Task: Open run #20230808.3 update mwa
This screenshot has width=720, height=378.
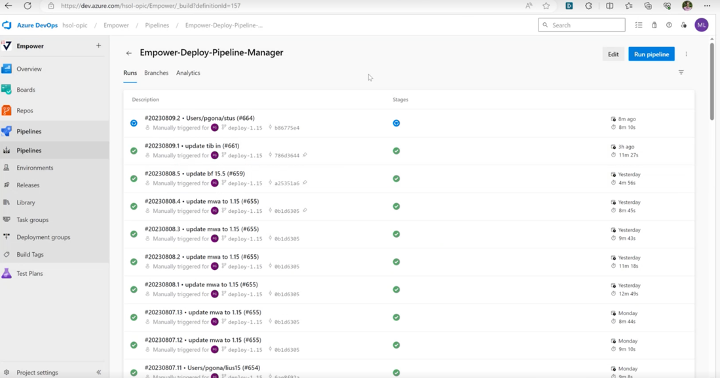Action: (202, 229)
